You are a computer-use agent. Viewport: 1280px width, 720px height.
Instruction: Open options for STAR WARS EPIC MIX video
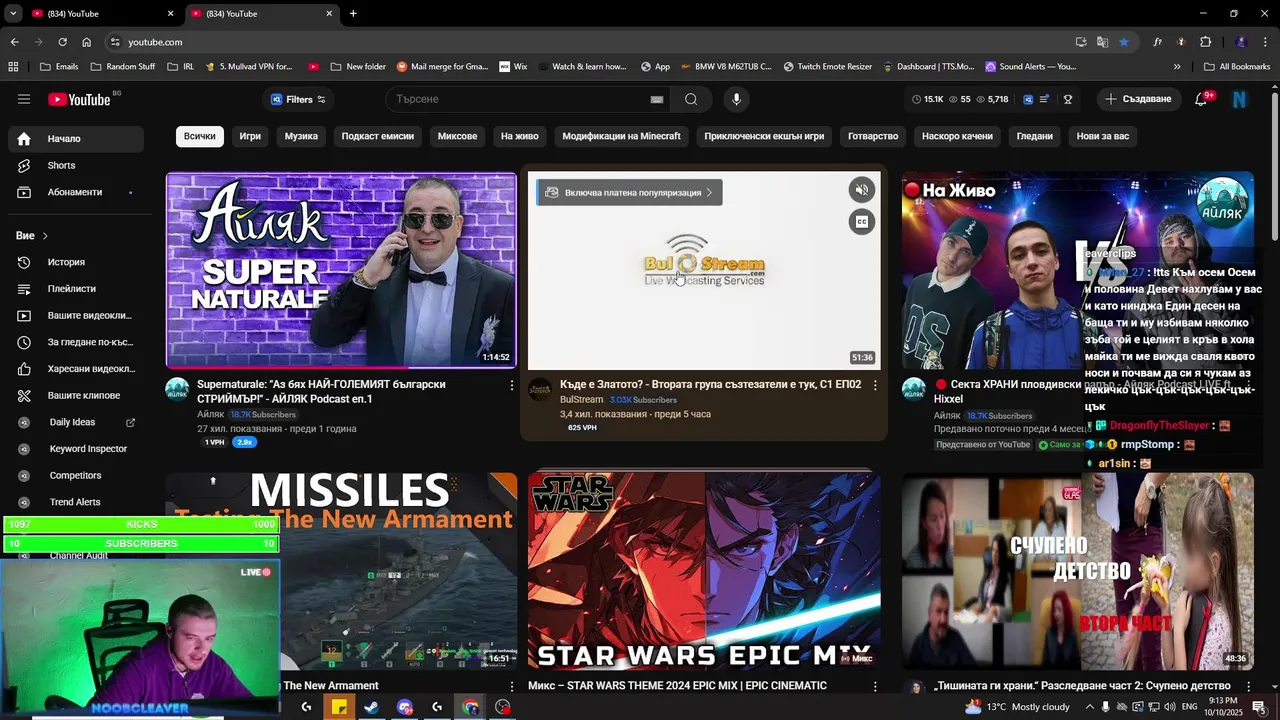click(875, 686)
